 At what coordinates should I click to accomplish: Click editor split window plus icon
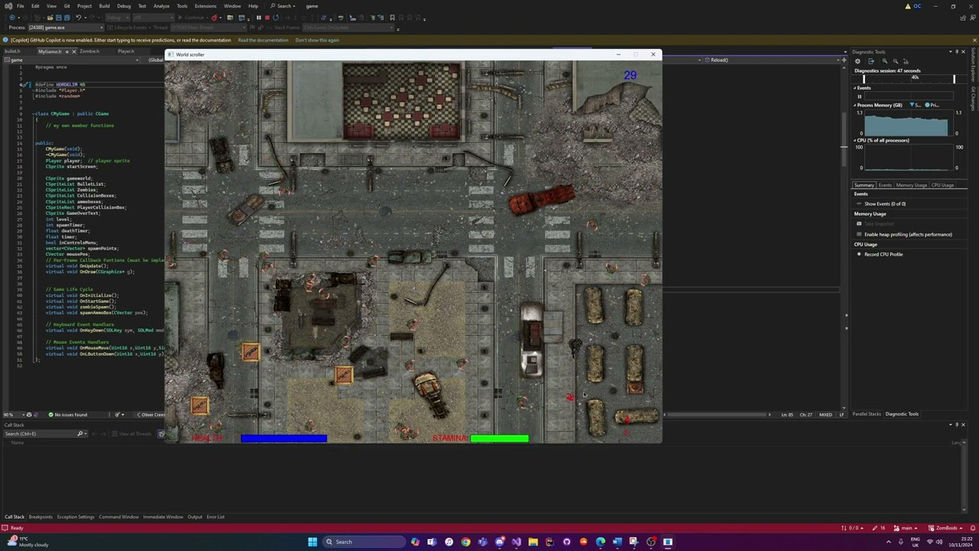click(x=844, y=60)
